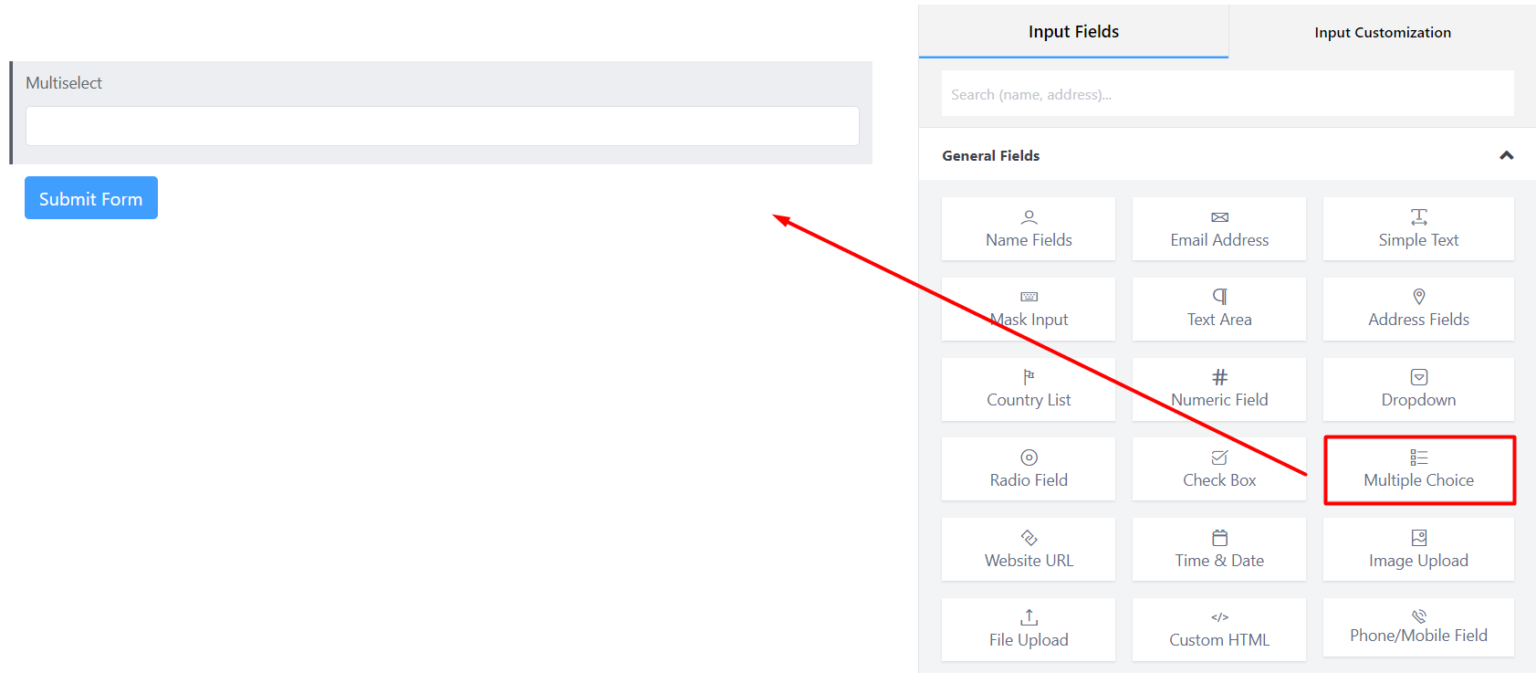Add the Time & Date field
This screenshot has height=673, width=1536.
coord(1219,549)
